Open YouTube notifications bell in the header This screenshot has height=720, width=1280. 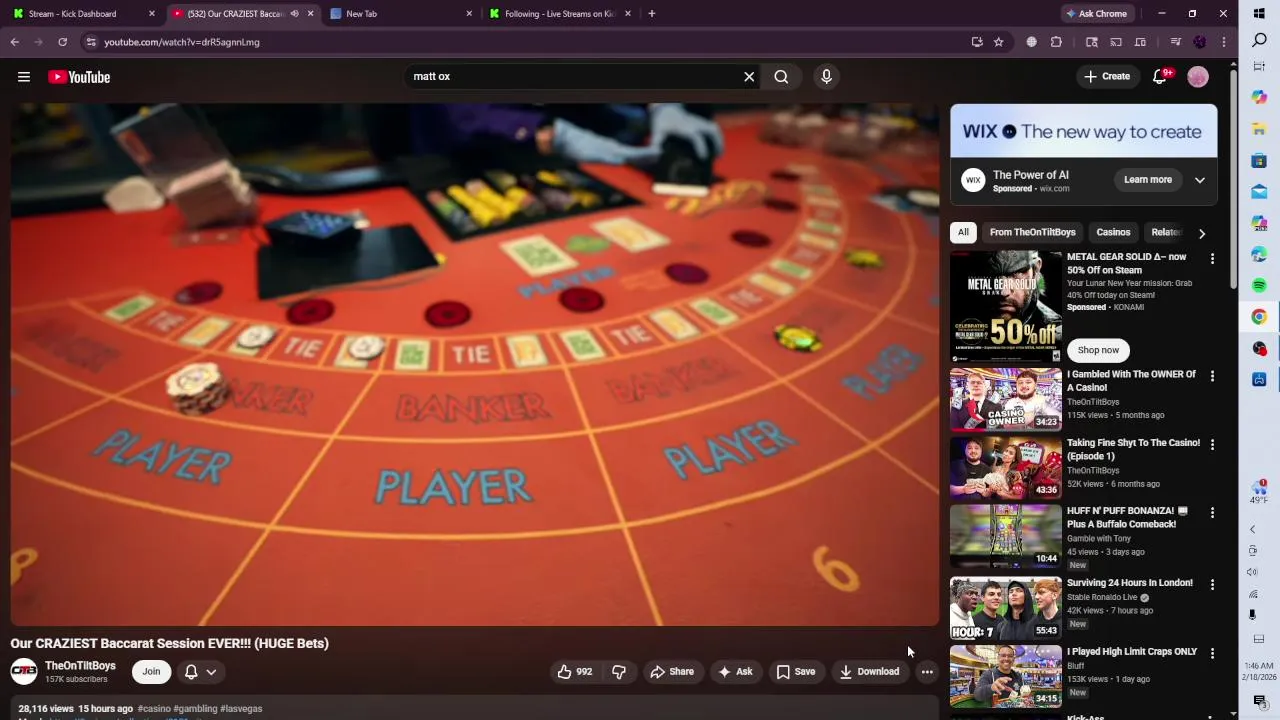pyautogui.click(x=1160, y=77)
